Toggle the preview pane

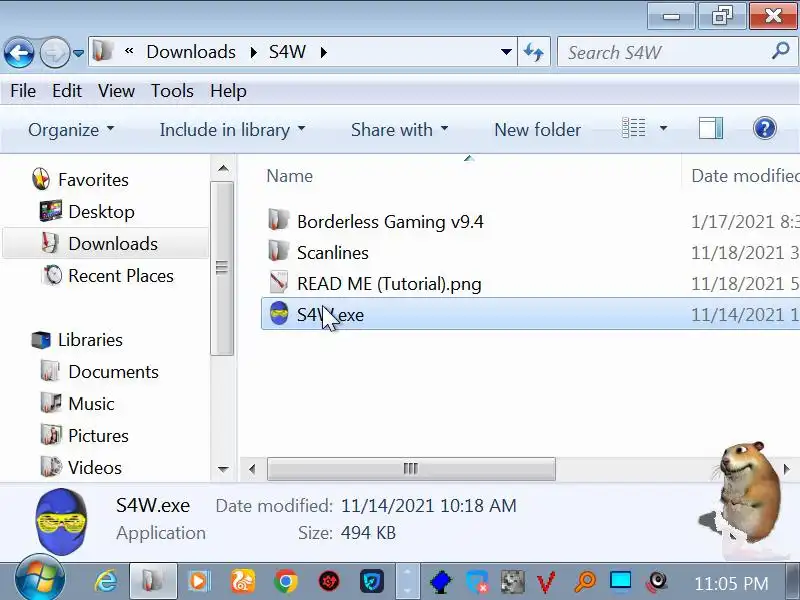click(711, 128)
